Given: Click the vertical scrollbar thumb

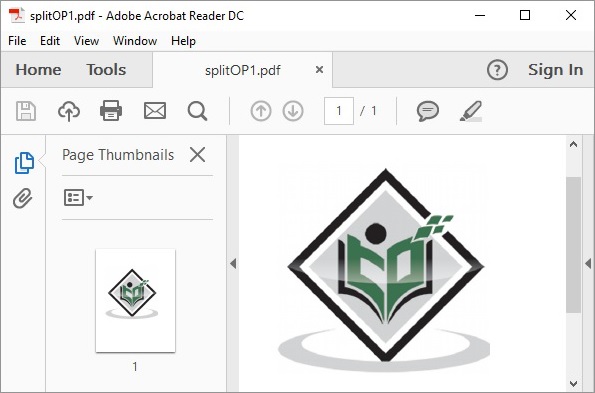Looking at the screenshot, I should [573, 245].
